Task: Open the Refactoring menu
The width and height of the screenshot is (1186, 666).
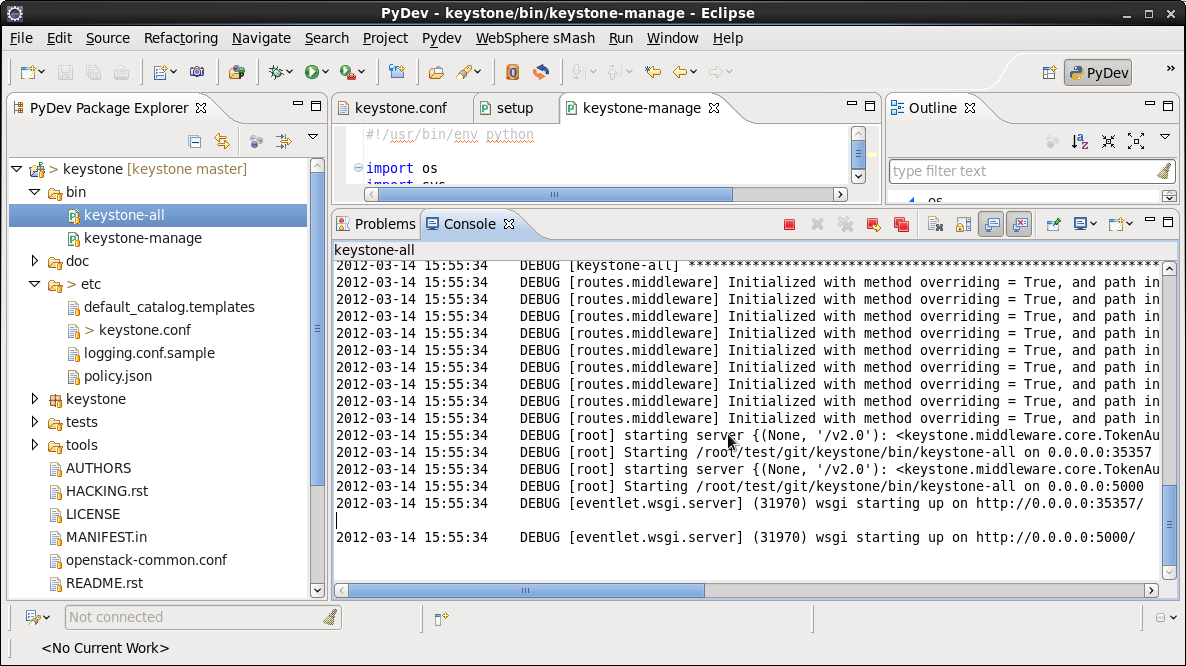Action: [x=180, y=38]
